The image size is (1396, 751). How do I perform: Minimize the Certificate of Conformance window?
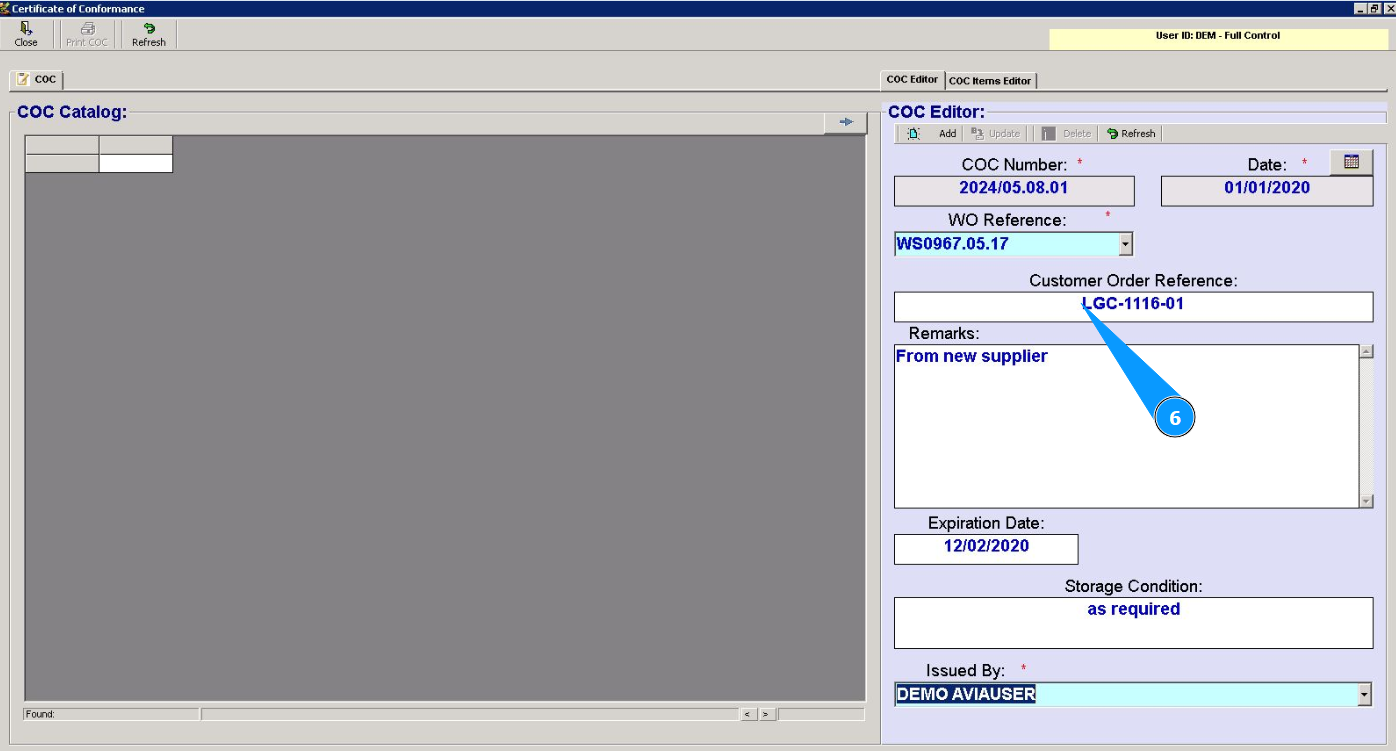[1361, 8]
